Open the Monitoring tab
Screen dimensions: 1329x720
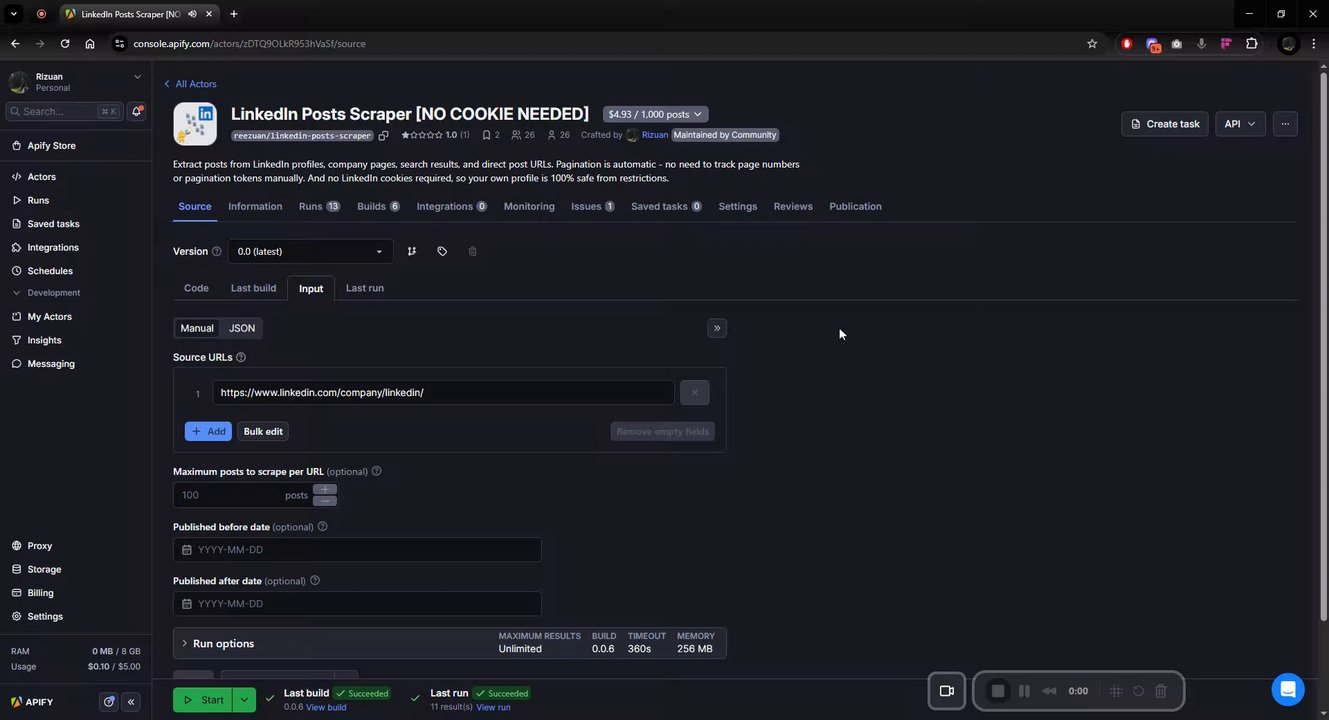point(529,206)
